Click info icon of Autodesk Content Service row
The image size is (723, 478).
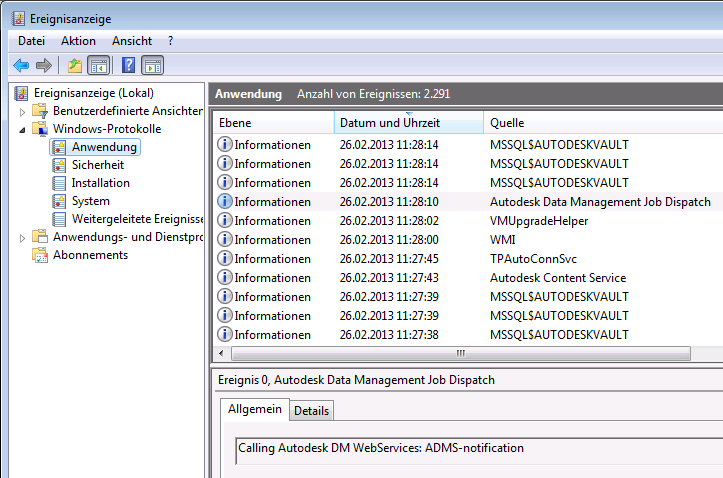(225, 277)
